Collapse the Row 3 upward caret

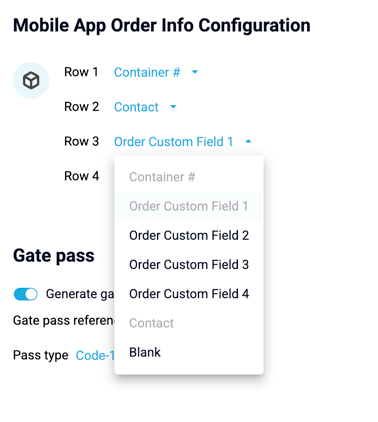point(248,142)
